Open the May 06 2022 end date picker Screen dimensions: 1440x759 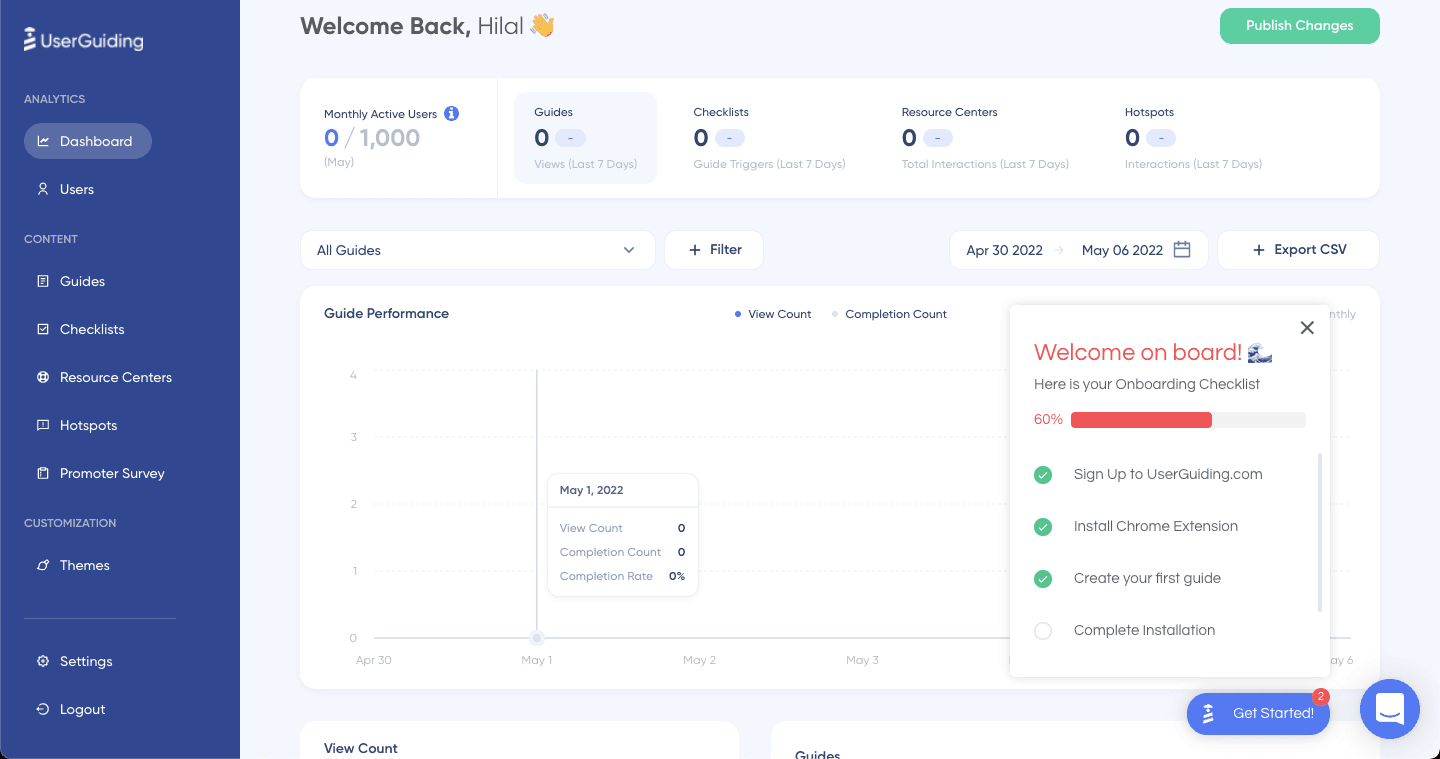pyautogui.click(x=1122, y=250)
